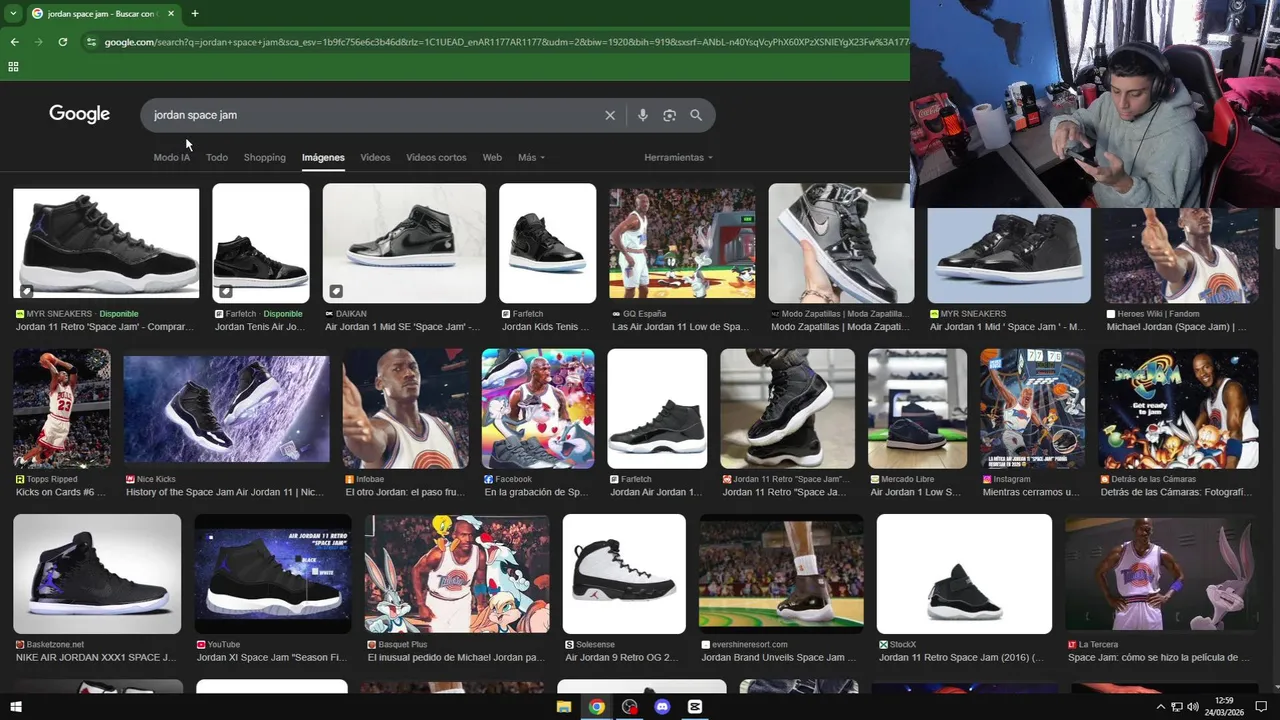The width and height of the screenshot is (1280, 720).
Task: Select the Imágenes tab
Action: click(323, 157)
